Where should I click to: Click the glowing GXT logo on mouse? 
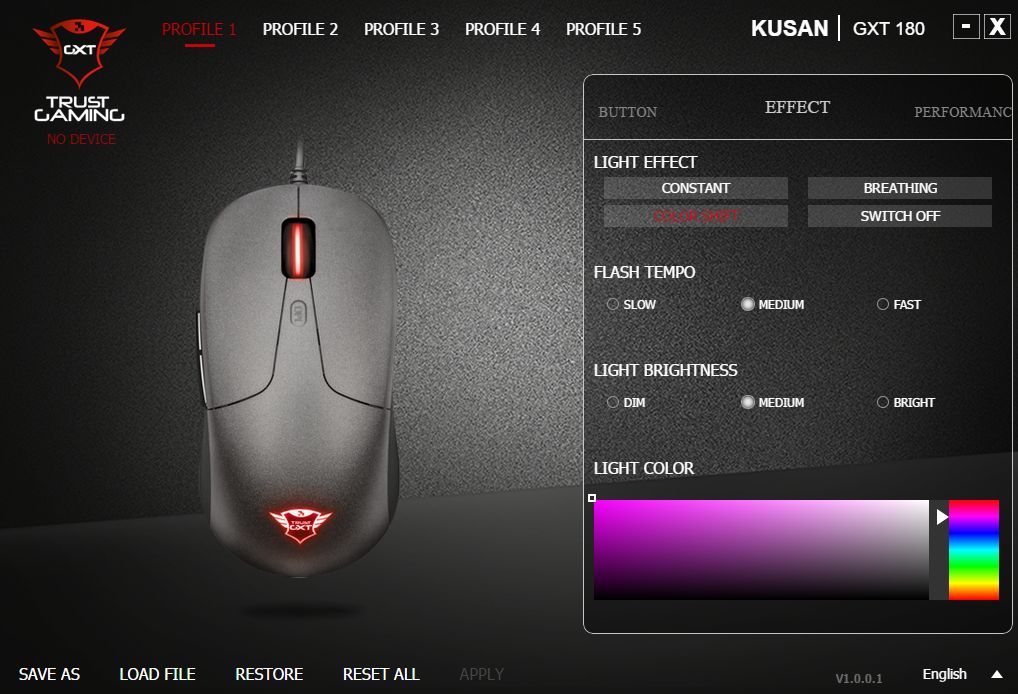pos(300,525)
